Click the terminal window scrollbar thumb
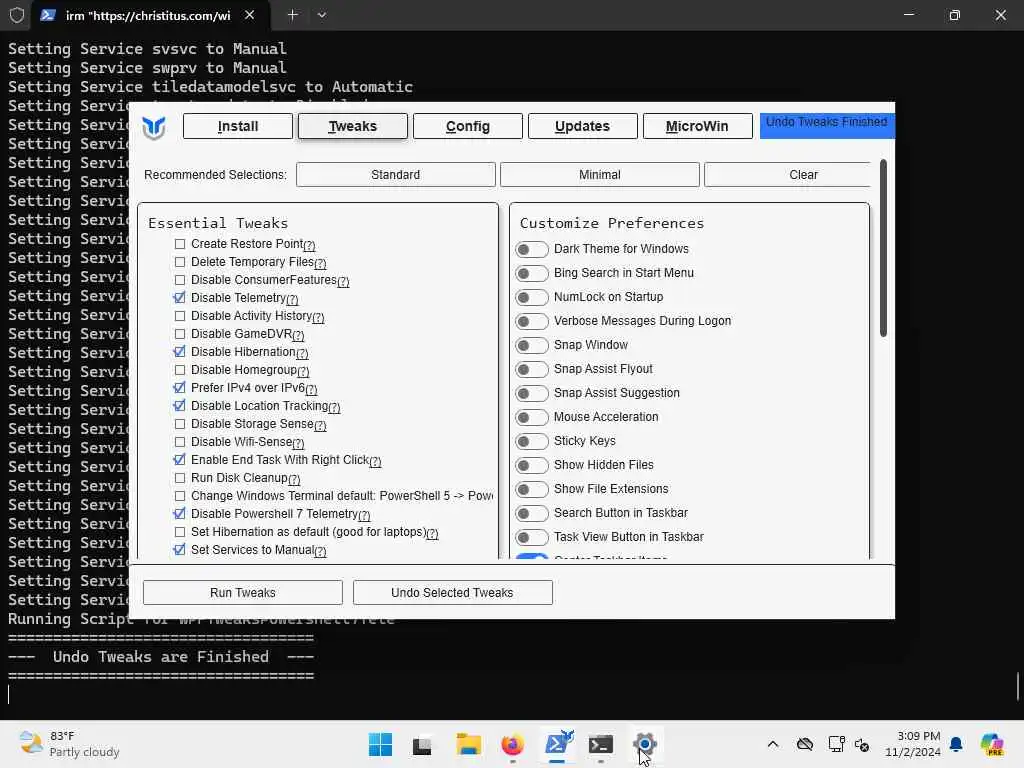This screenshot has height=768, width=1024. [x=1019, y=686]
